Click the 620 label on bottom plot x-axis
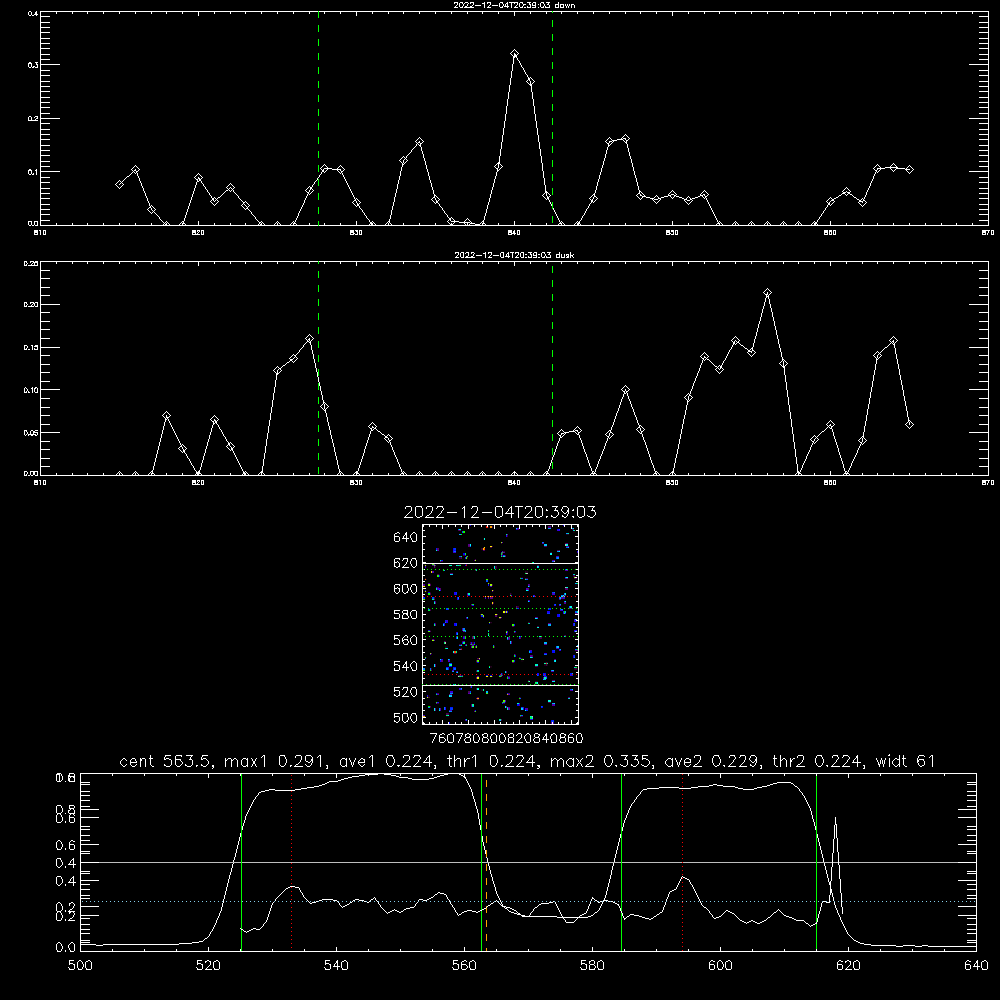The image size is (1000, 1000). [x=848, y=966]
